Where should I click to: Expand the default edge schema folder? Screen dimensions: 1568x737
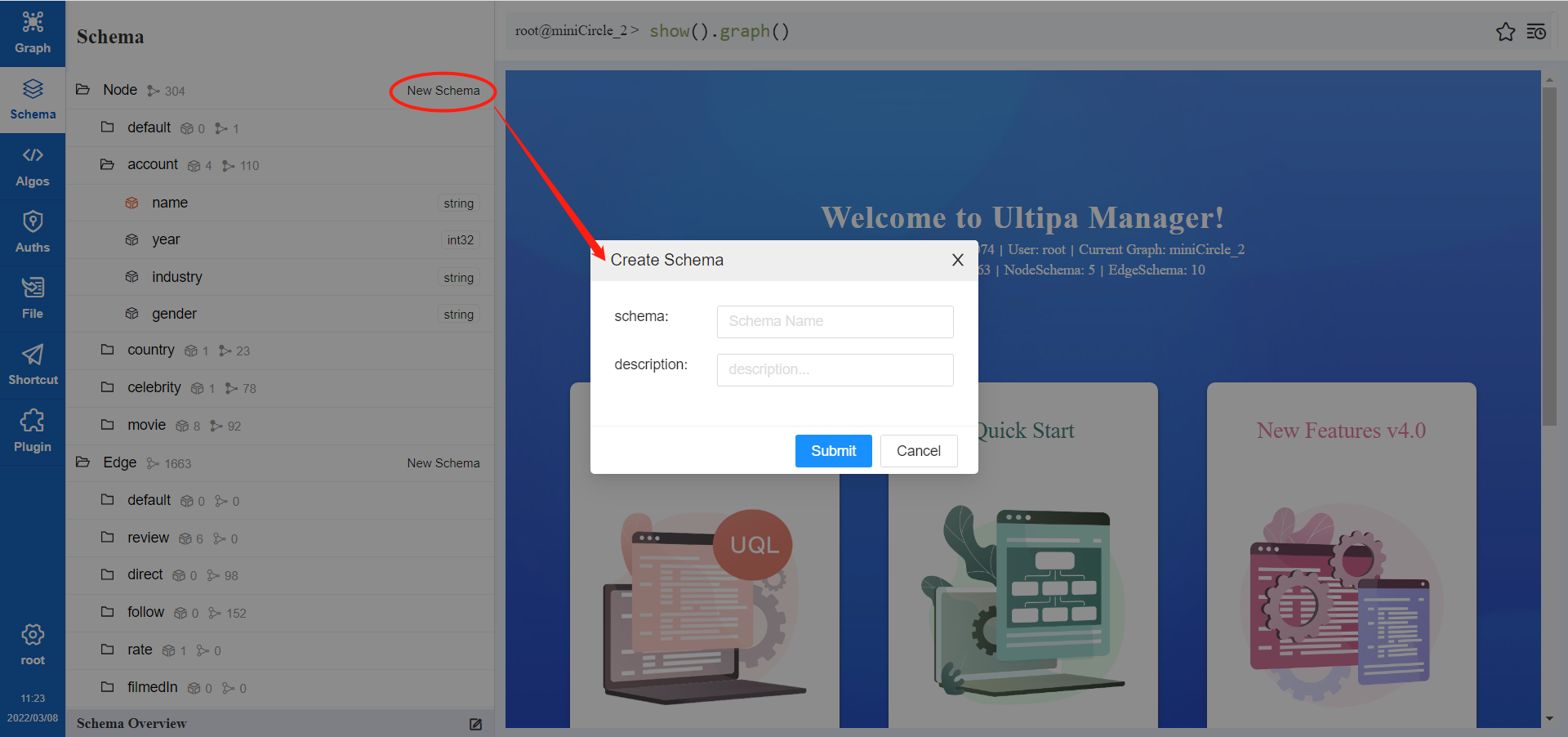107,500
